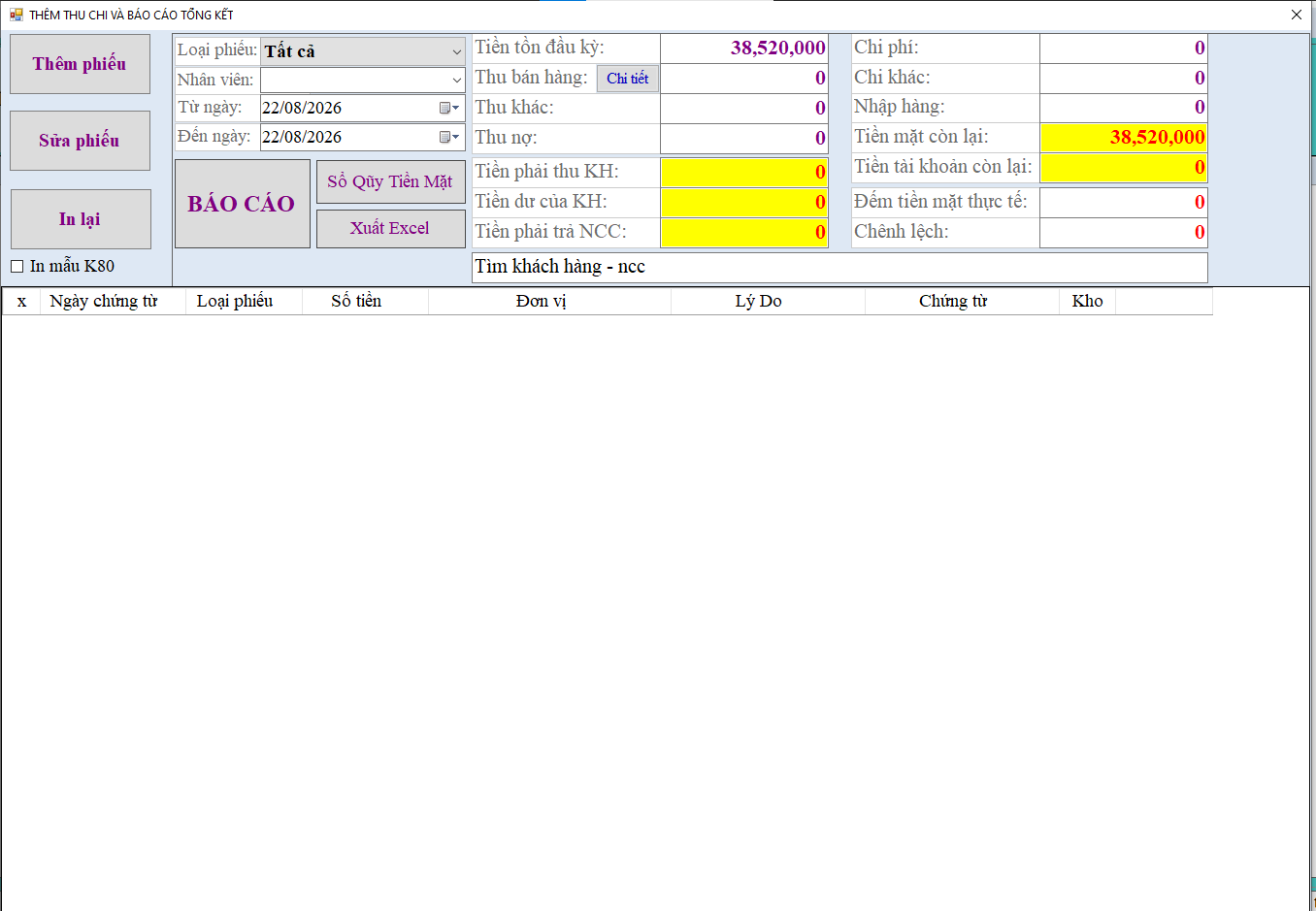Click the Thu bán hàng amount field

point(744,79)
